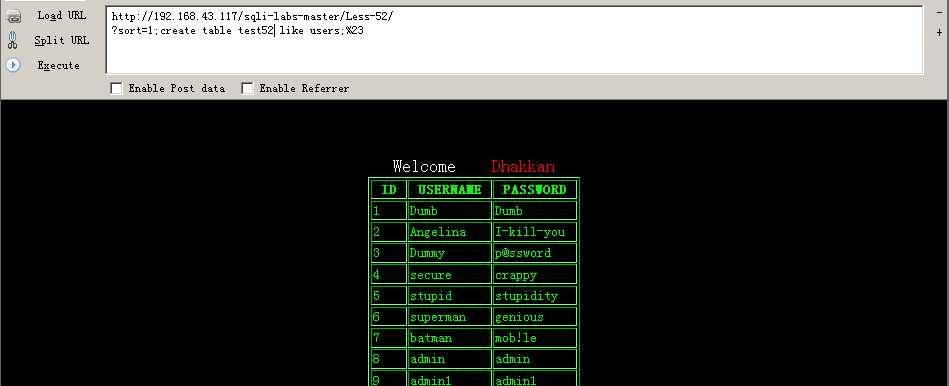Click the Load URL button label
This screenshot has height=386, width=949.
pyautogui.click(x=62, y=16)
